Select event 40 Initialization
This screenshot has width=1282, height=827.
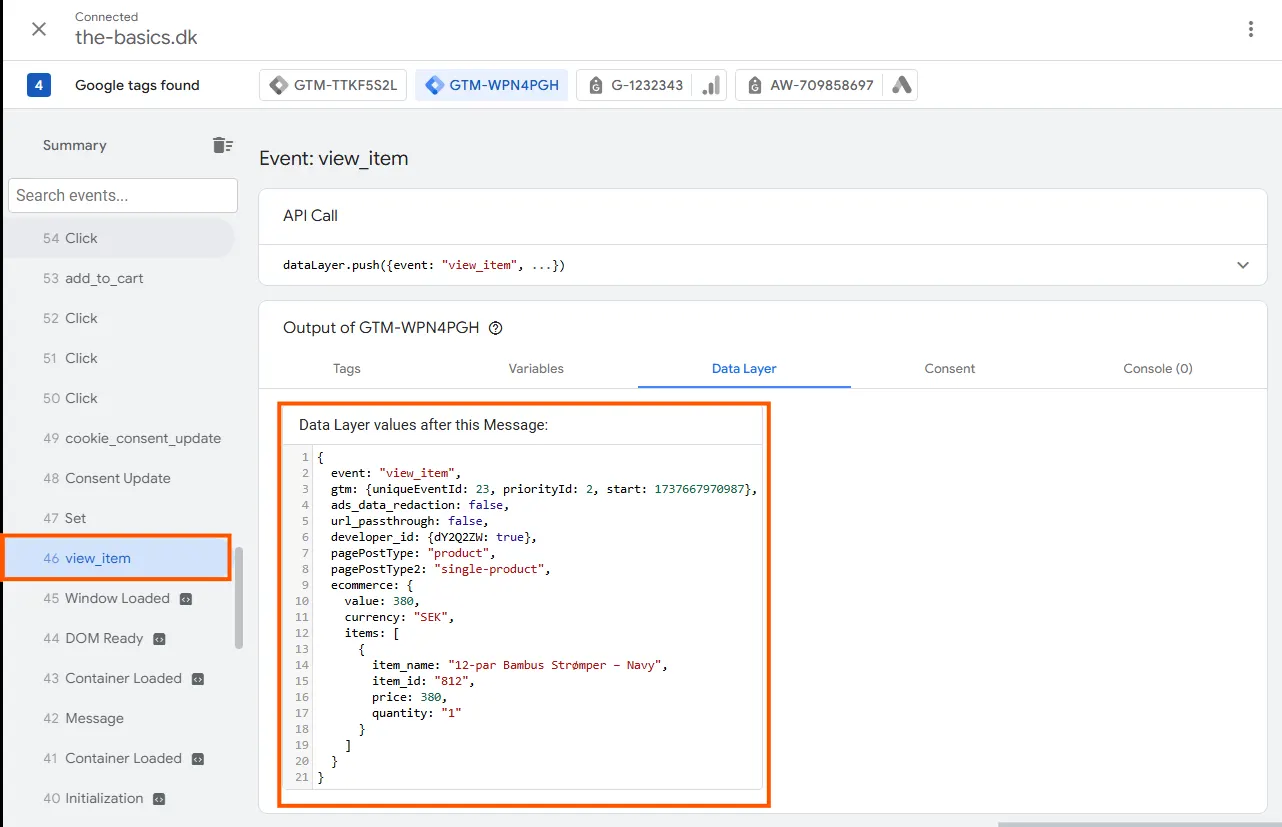[x=118, y=798]
